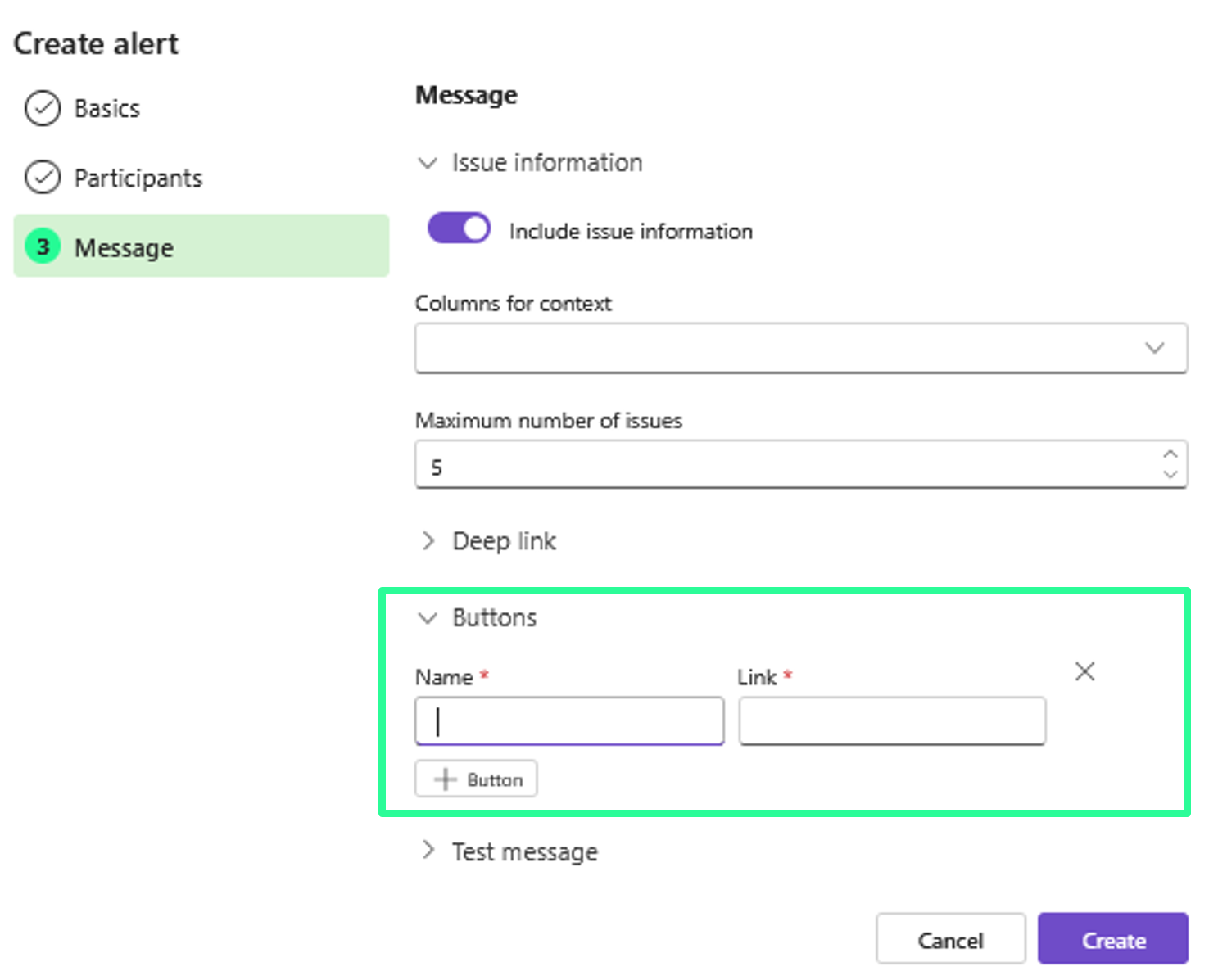
Task: Go to the Basics step
Action: pyautogui.click(x=107, y=109)
